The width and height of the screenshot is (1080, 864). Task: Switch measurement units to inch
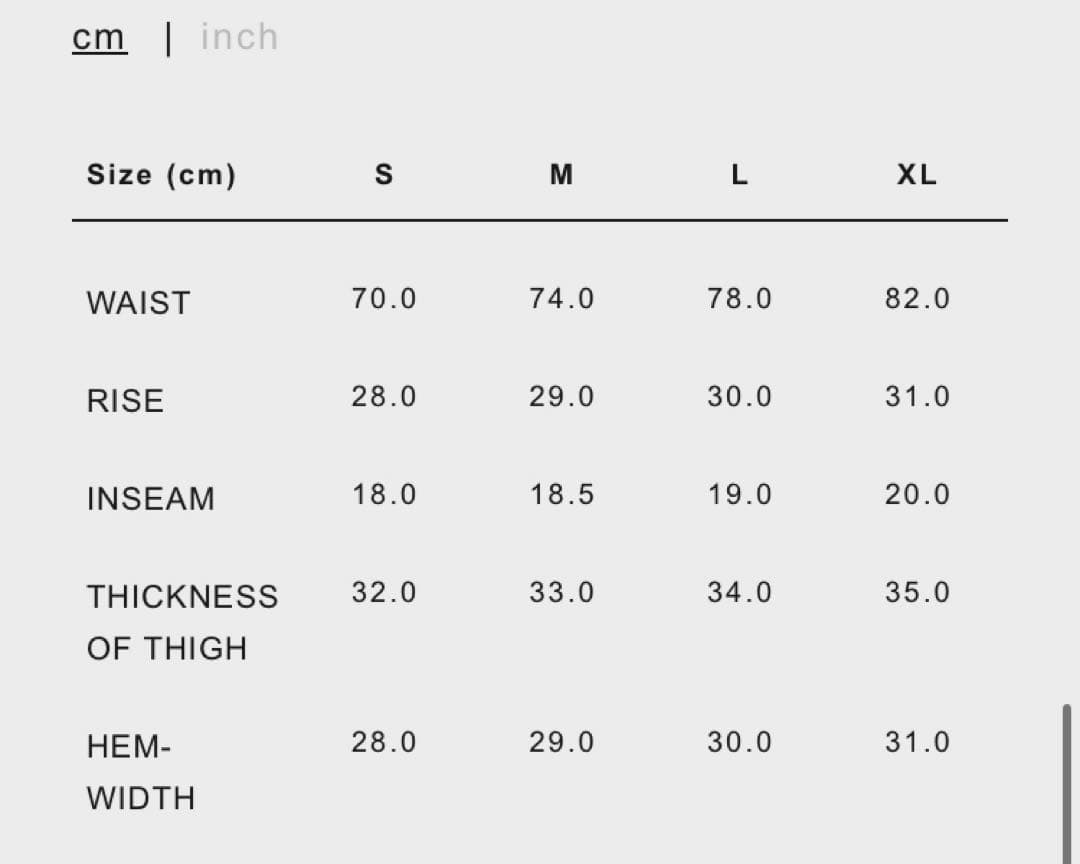(239, 37)
